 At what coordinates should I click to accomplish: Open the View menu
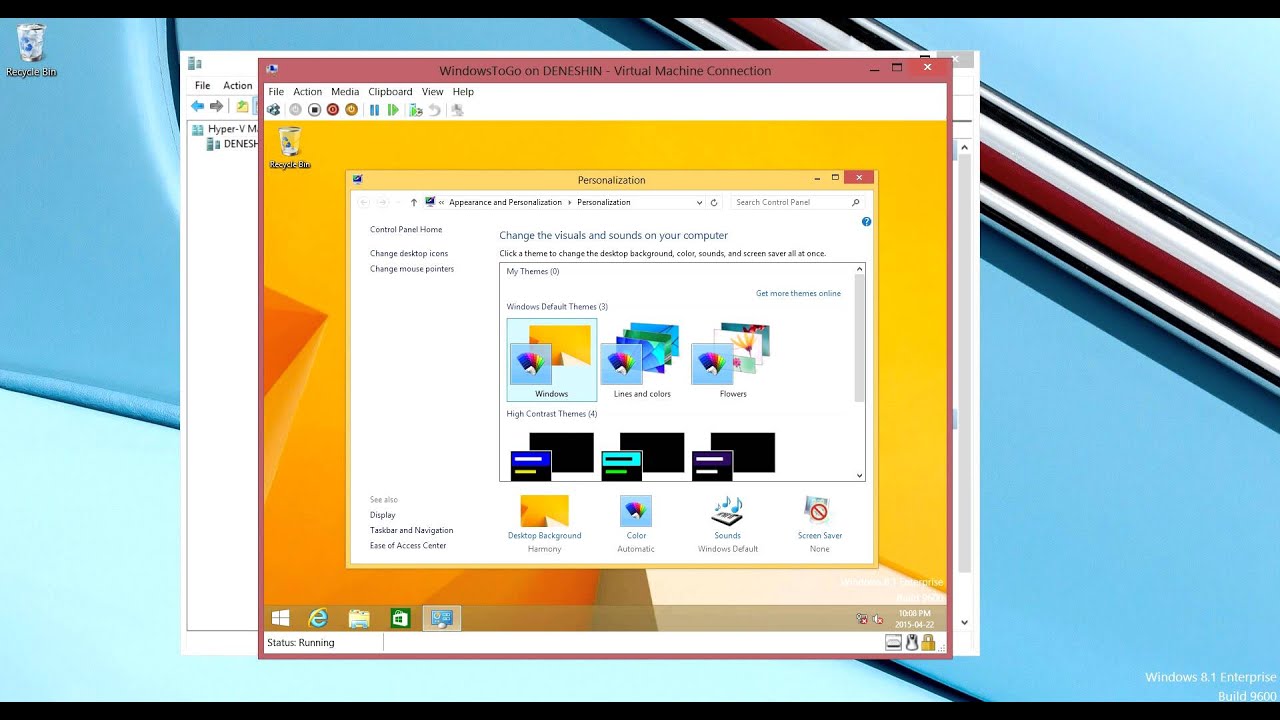coord(432,91)
